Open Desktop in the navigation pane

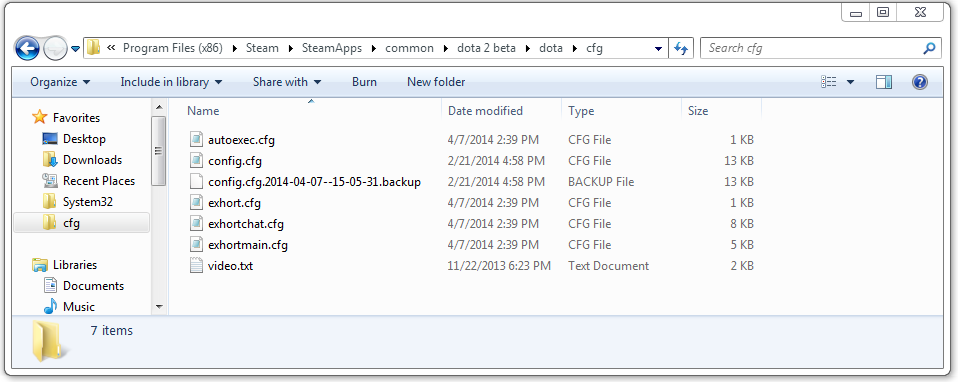(84, 139)
